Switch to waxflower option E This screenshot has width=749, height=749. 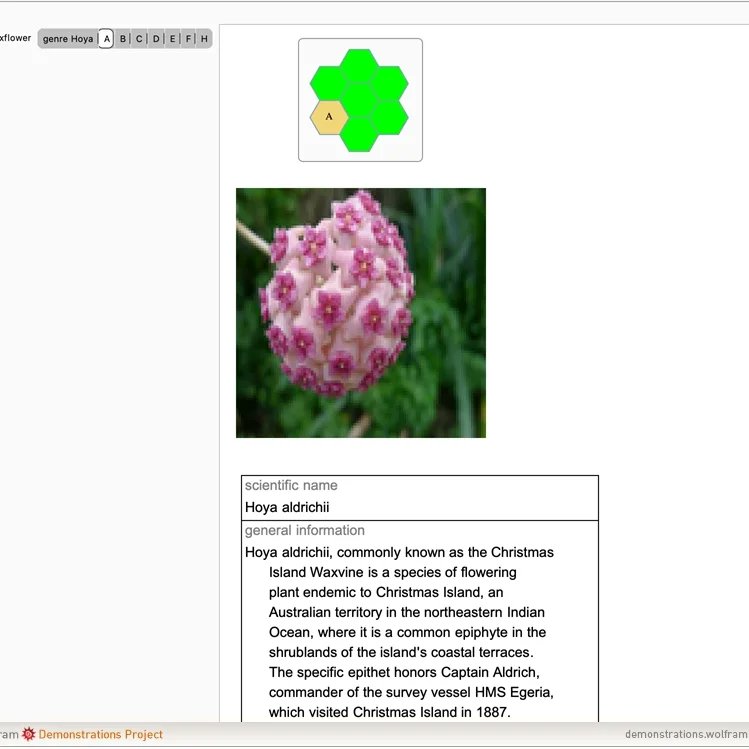pos(172,39)
